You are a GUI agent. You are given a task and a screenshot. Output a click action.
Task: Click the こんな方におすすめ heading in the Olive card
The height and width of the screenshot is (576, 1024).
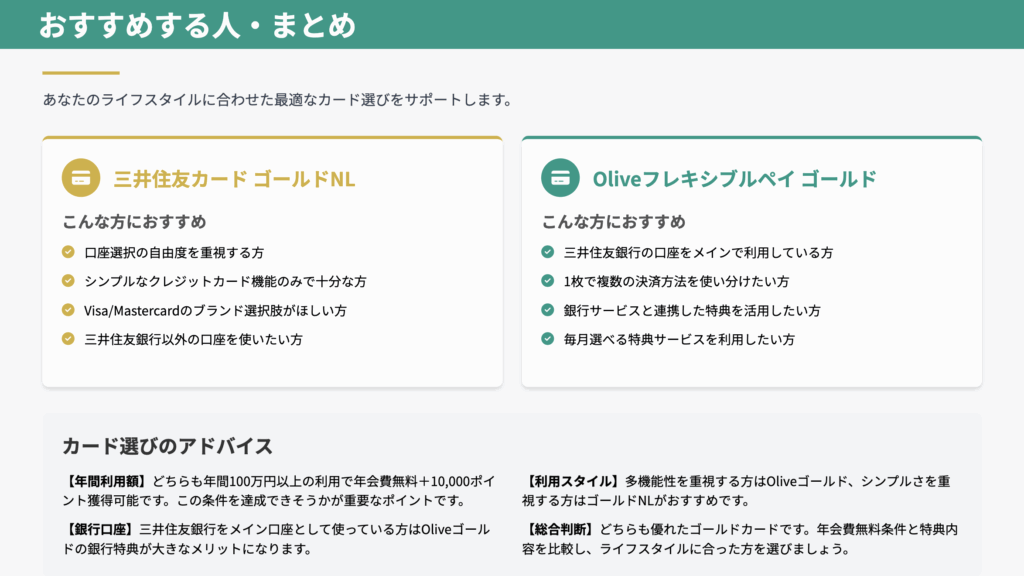614,222
